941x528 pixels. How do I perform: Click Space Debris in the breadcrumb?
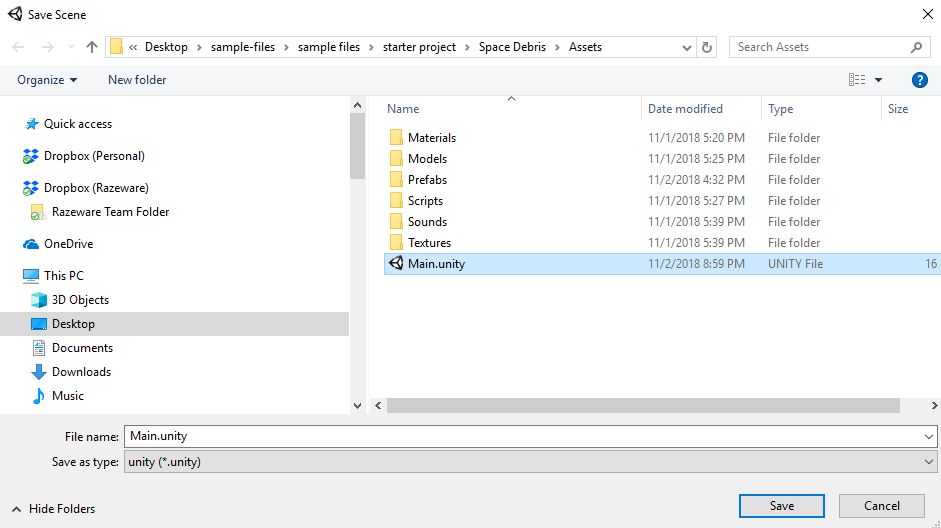(x=512, y=47)
